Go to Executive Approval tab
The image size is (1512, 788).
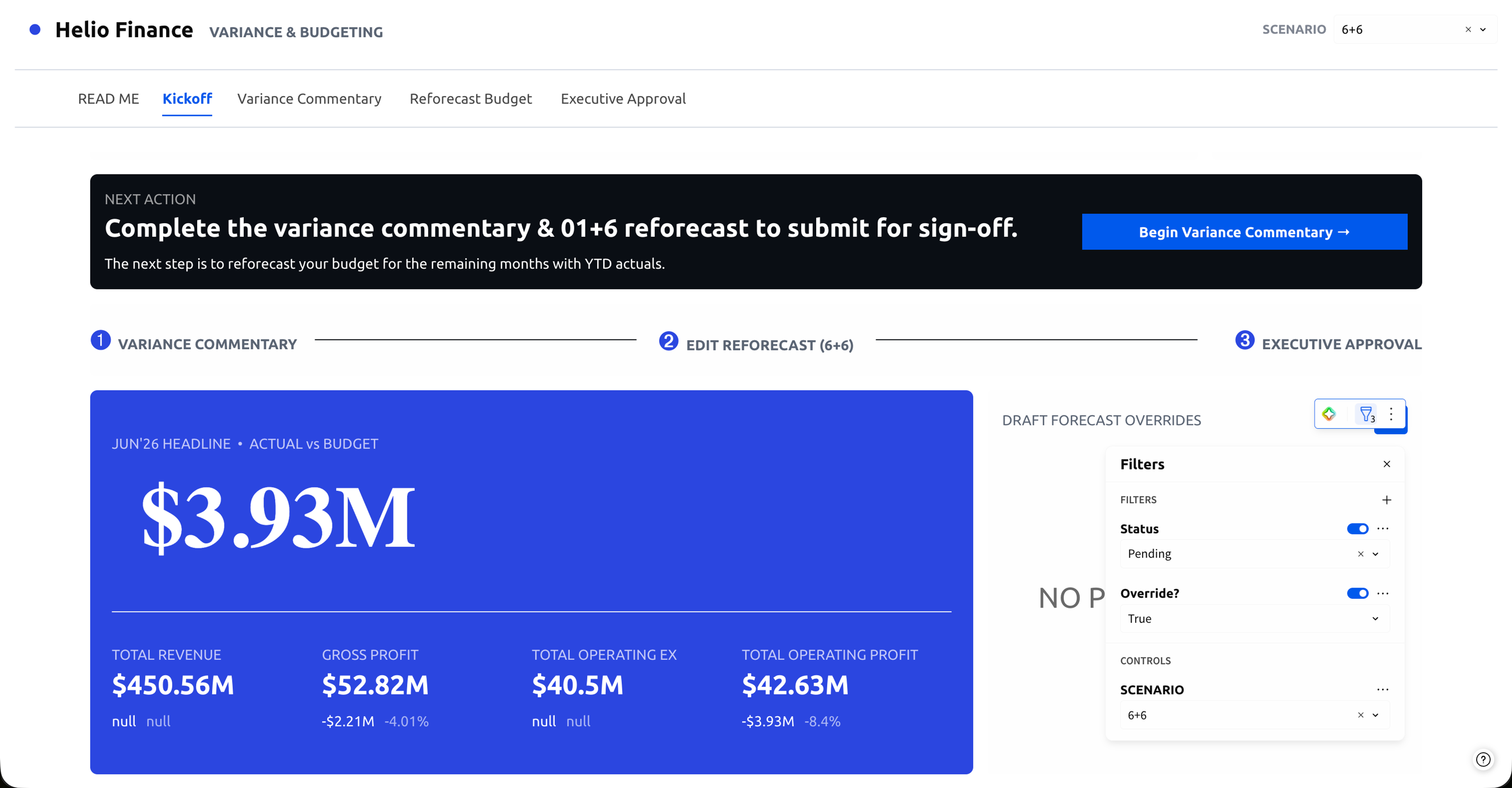[623, 98]
